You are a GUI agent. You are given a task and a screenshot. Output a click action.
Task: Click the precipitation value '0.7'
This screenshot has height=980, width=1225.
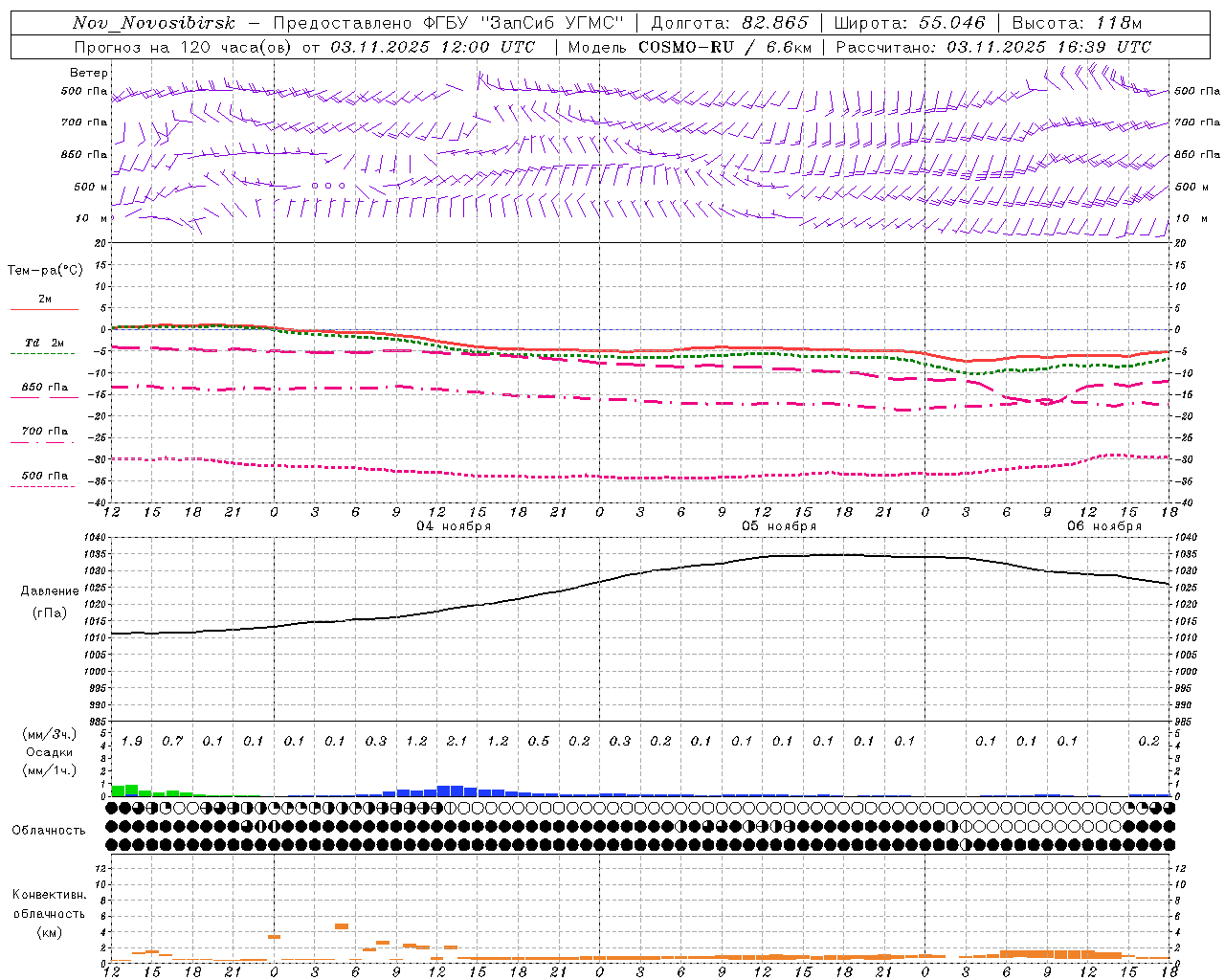pos(172,741)
